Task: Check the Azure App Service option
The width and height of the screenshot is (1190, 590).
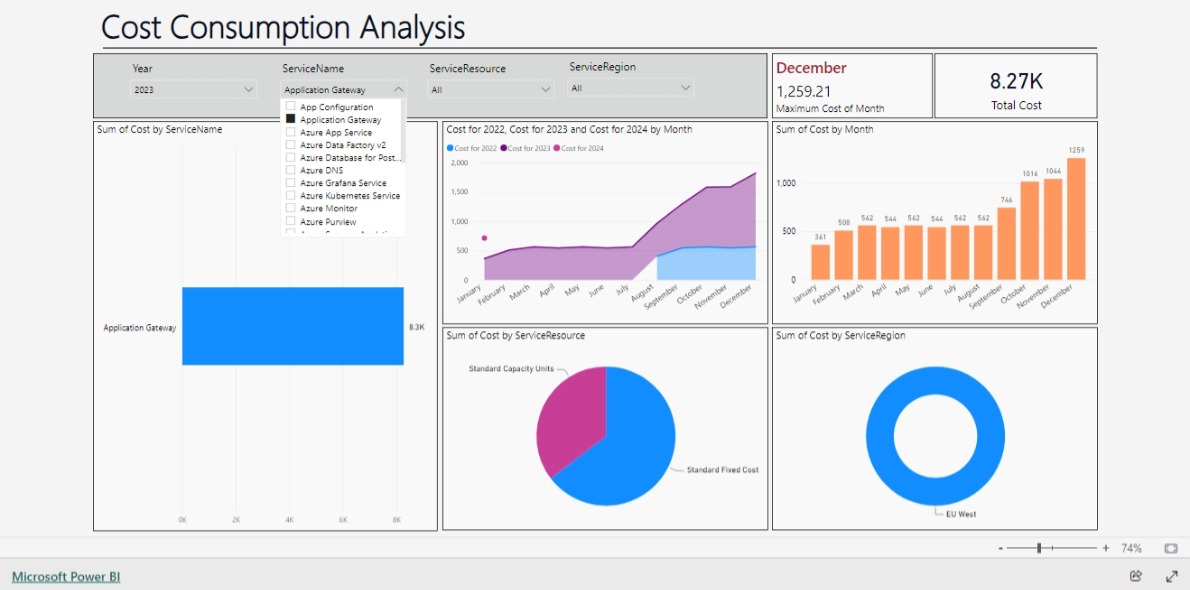Action: point(291,132)
